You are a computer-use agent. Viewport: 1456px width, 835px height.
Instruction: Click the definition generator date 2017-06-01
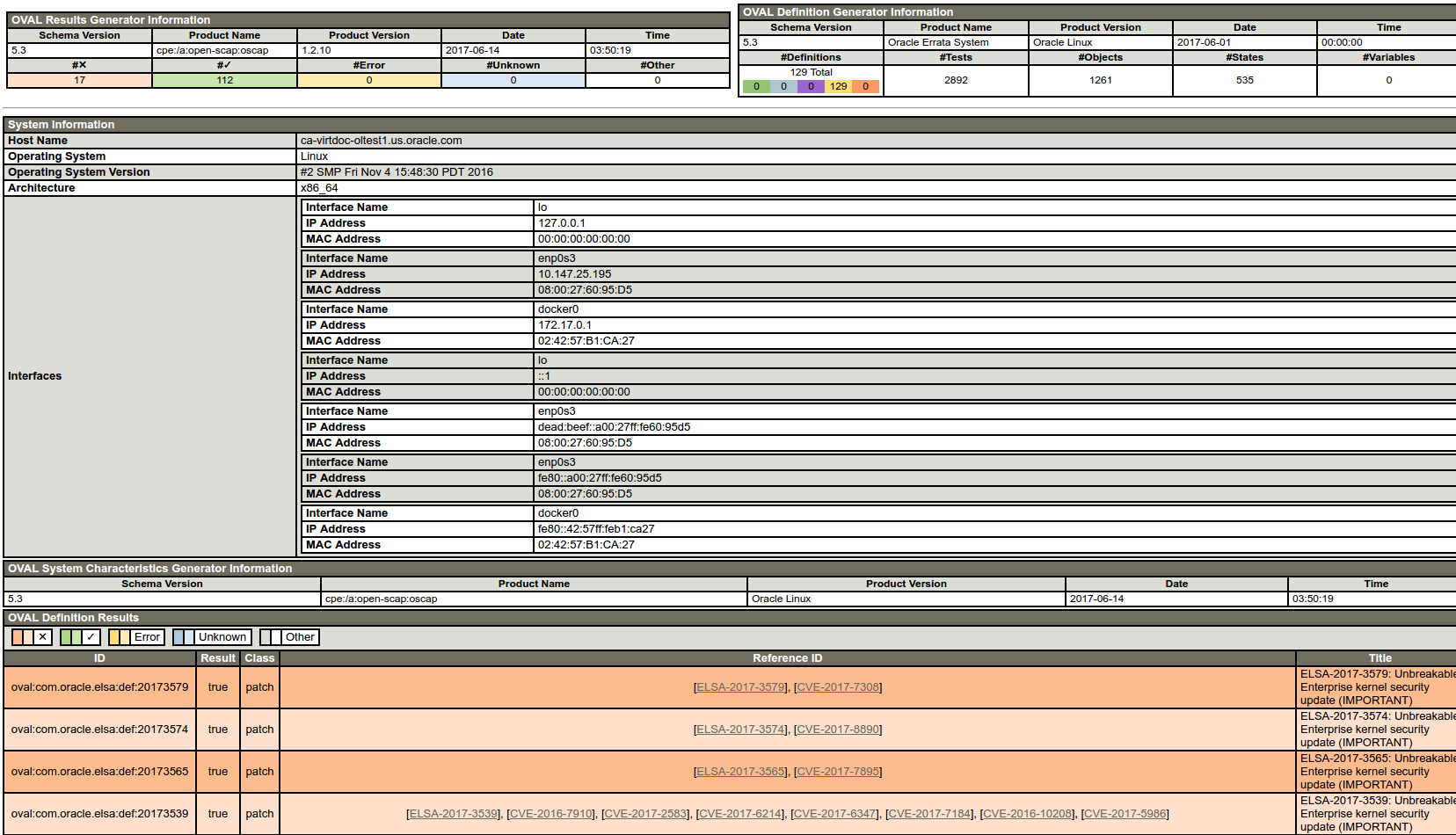click(x=1204, y=42)
